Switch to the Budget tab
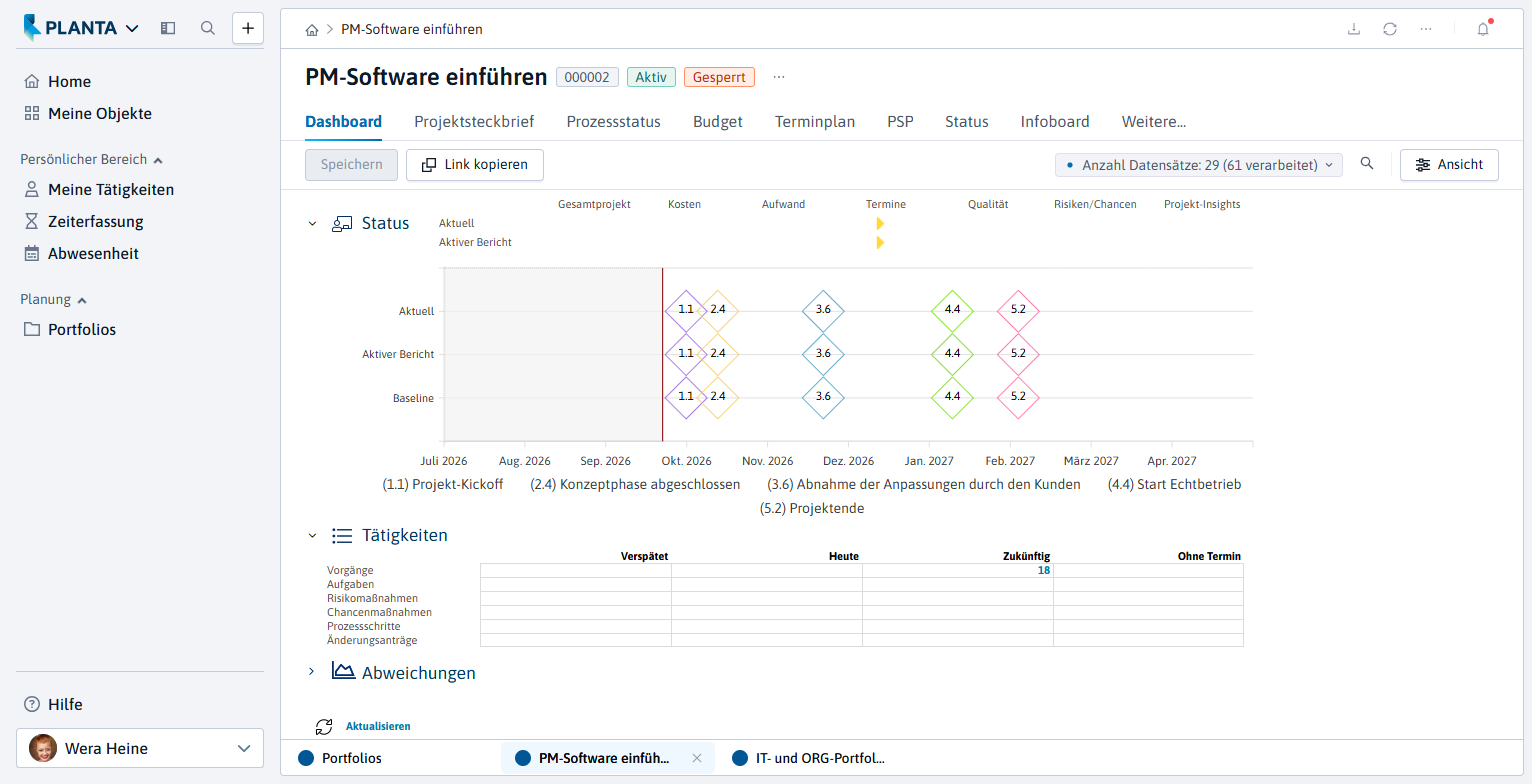 718,122
